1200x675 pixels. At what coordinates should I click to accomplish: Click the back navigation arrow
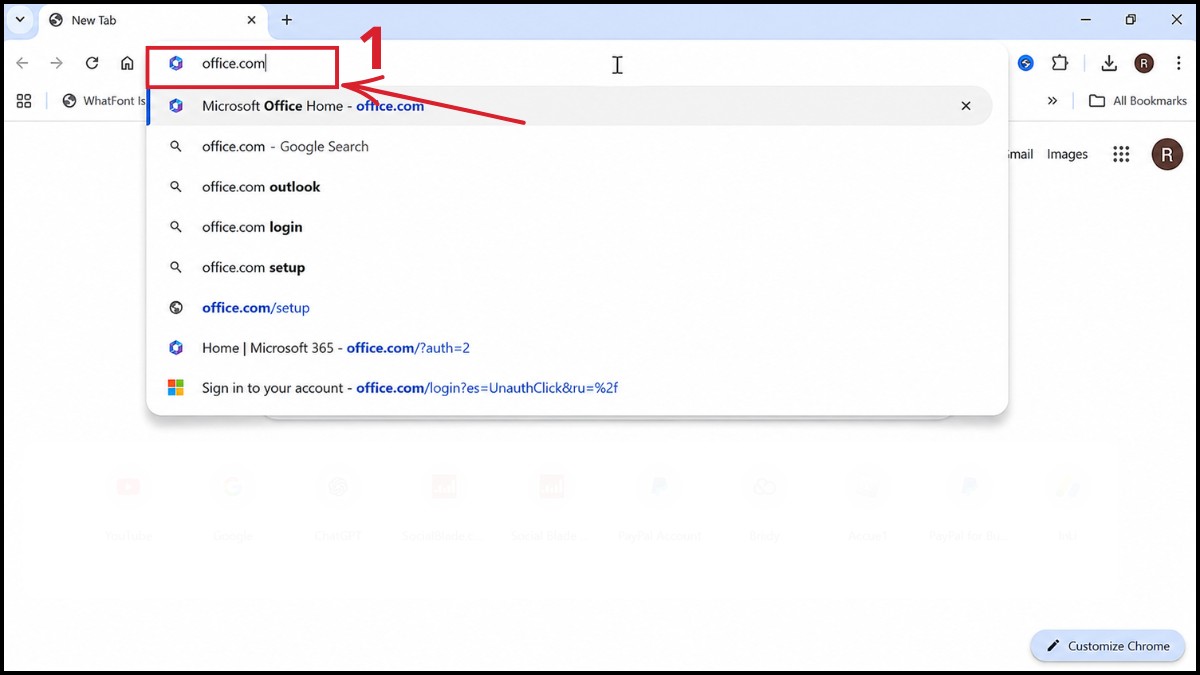(x=22, y=63)
